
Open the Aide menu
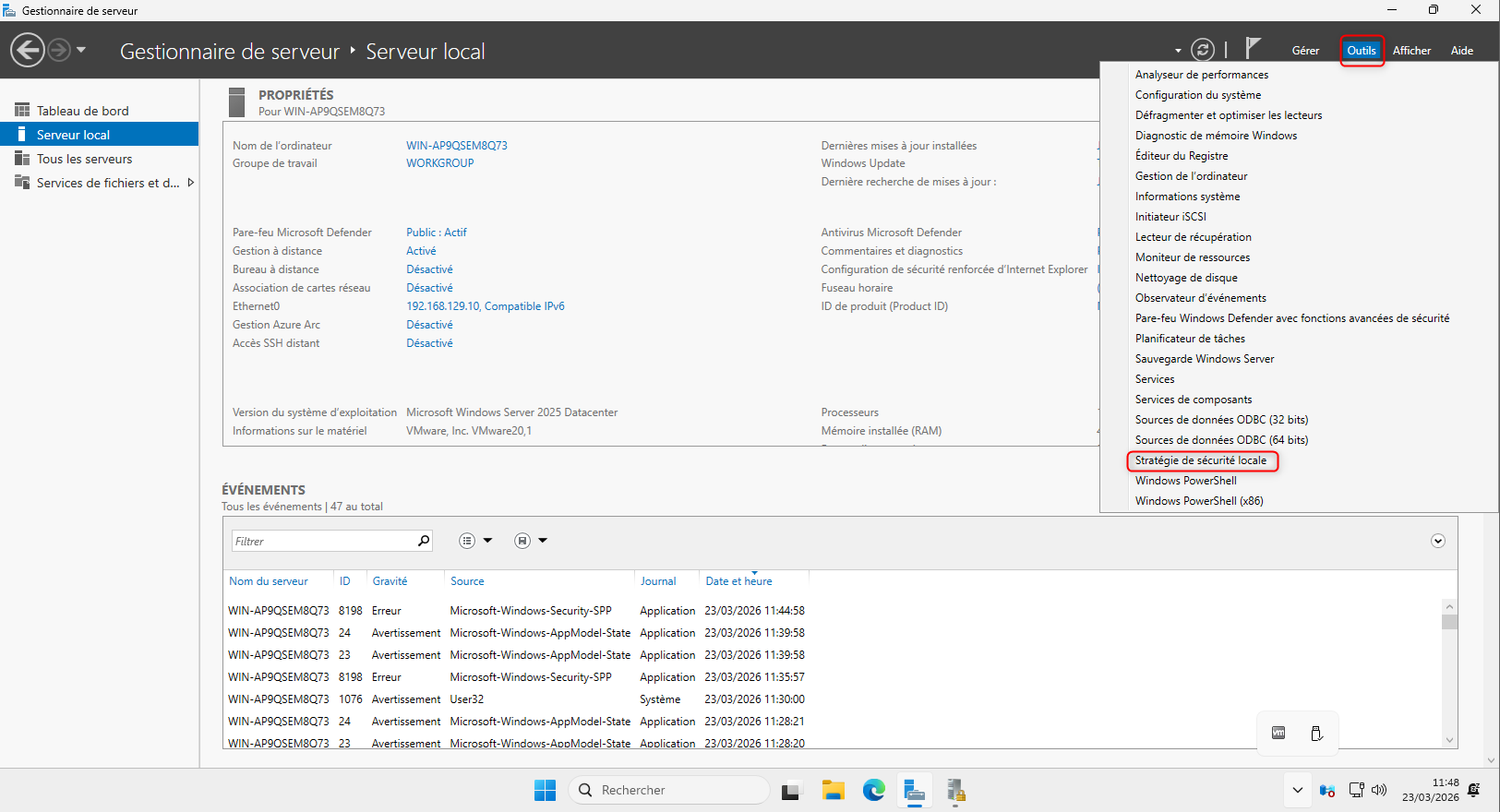tap(1461, 51)
